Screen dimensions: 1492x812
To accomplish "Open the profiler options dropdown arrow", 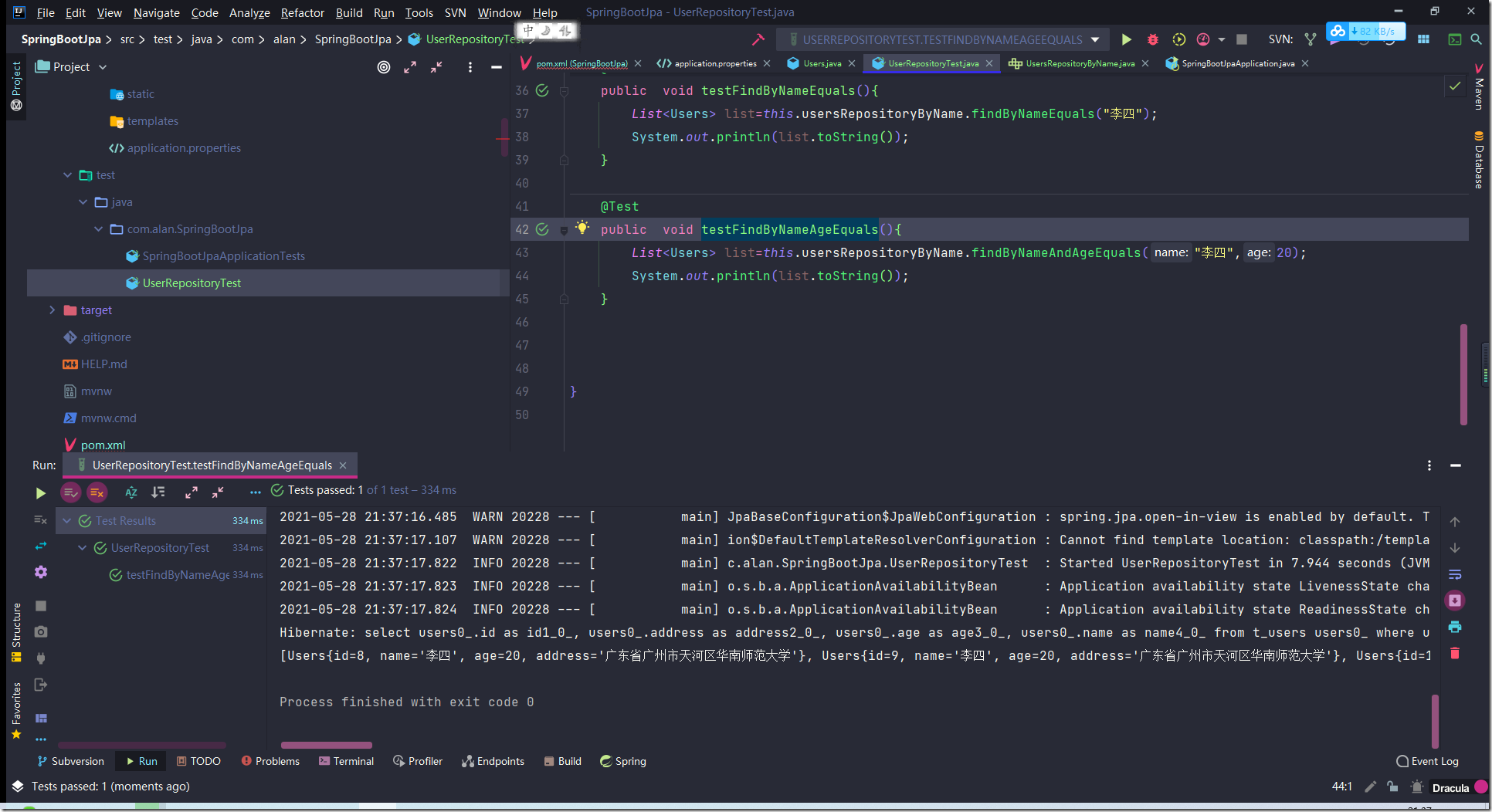I will pos(1222,39).
